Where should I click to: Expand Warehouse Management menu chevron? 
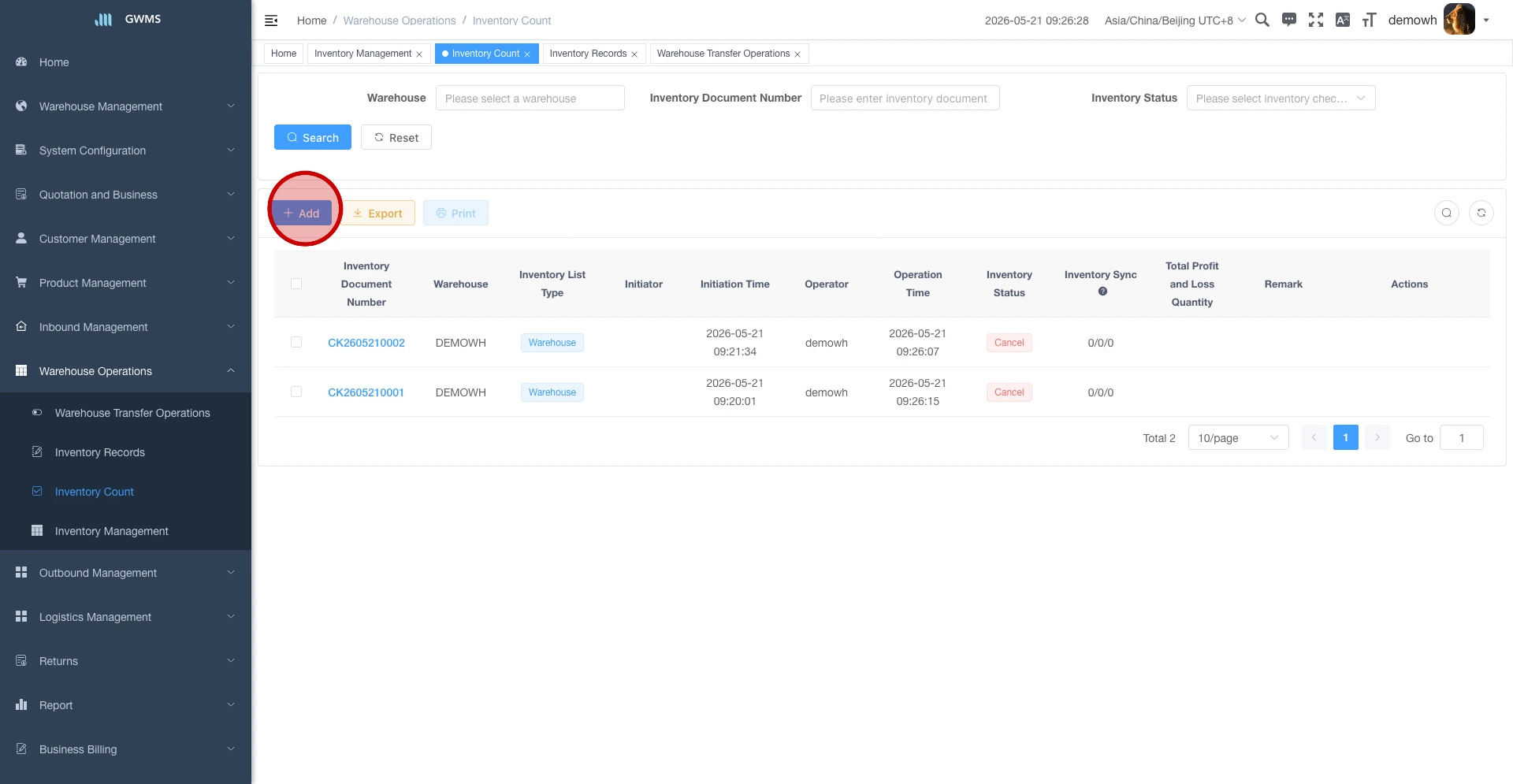pyautogui.click(x=231, y=106)
